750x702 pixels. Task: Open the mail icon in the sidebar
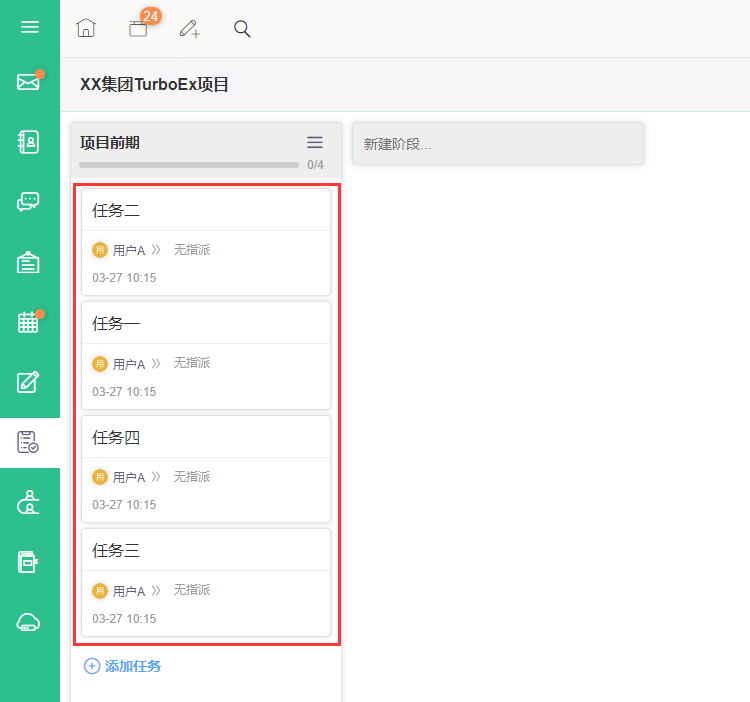click(x=29, y=82)
